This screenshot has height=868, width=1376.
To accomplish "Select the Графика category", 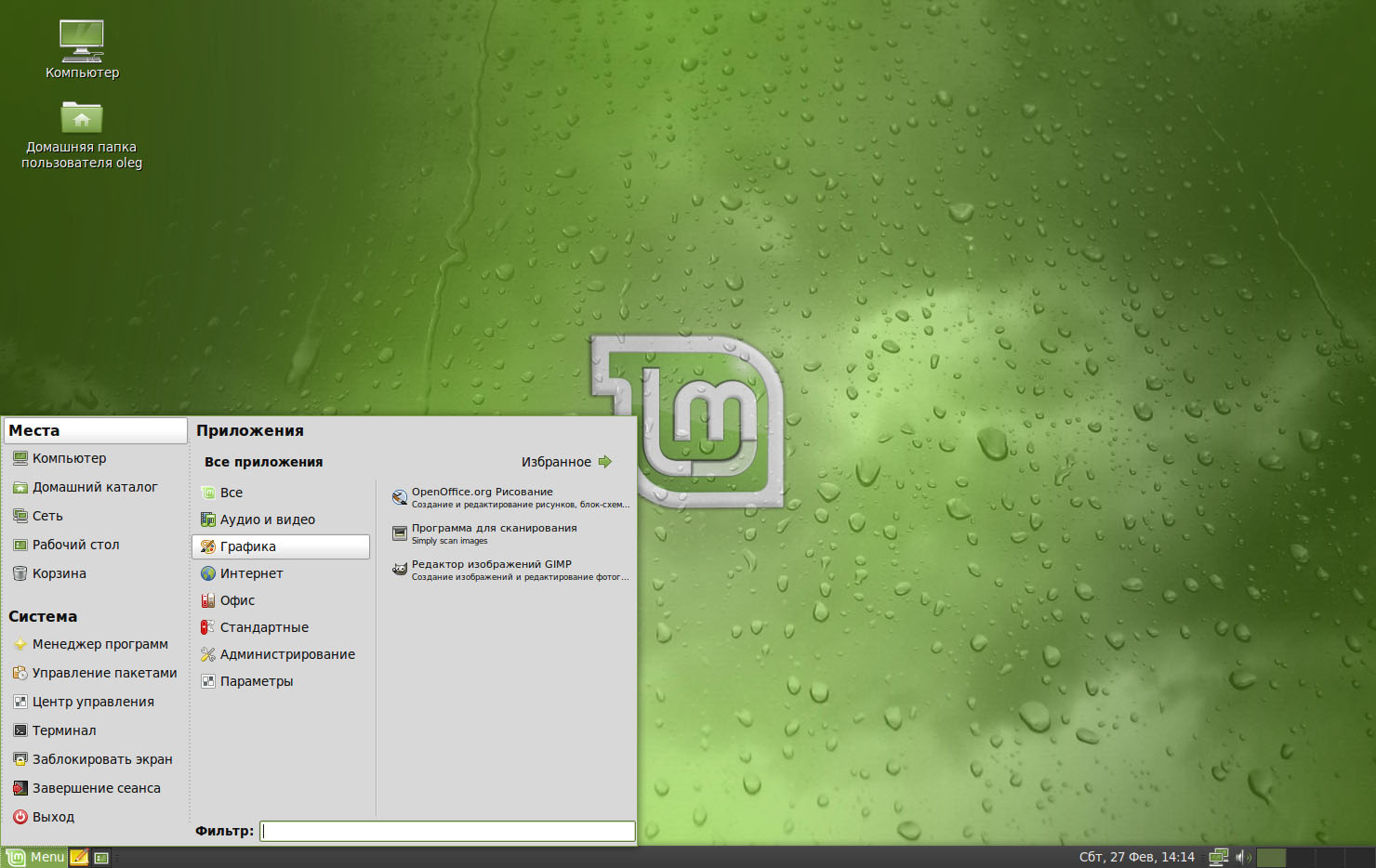I will pos(281,546).
